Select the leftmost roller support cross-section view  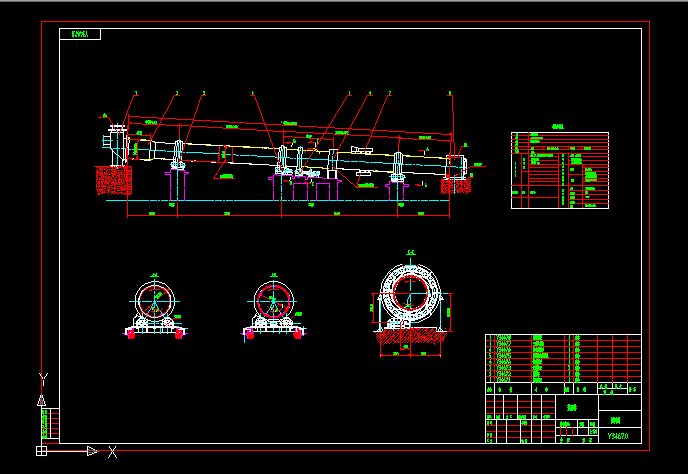pos(155,307)
